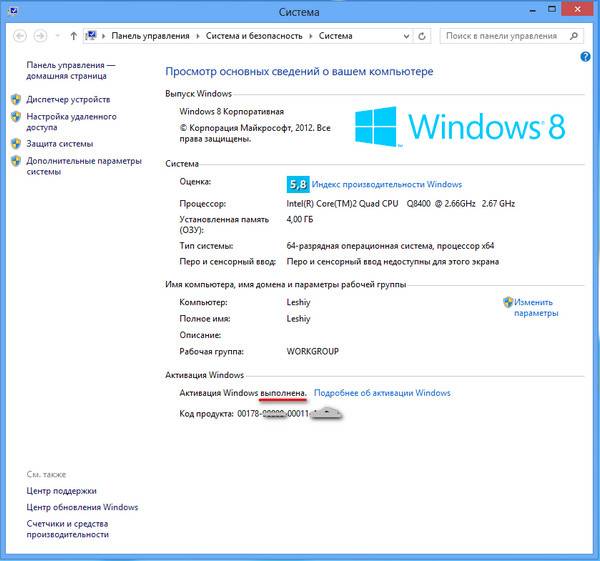Expand the chevron after Панель управления
This screenshot has width=600, height=561.
click(198, 36)
